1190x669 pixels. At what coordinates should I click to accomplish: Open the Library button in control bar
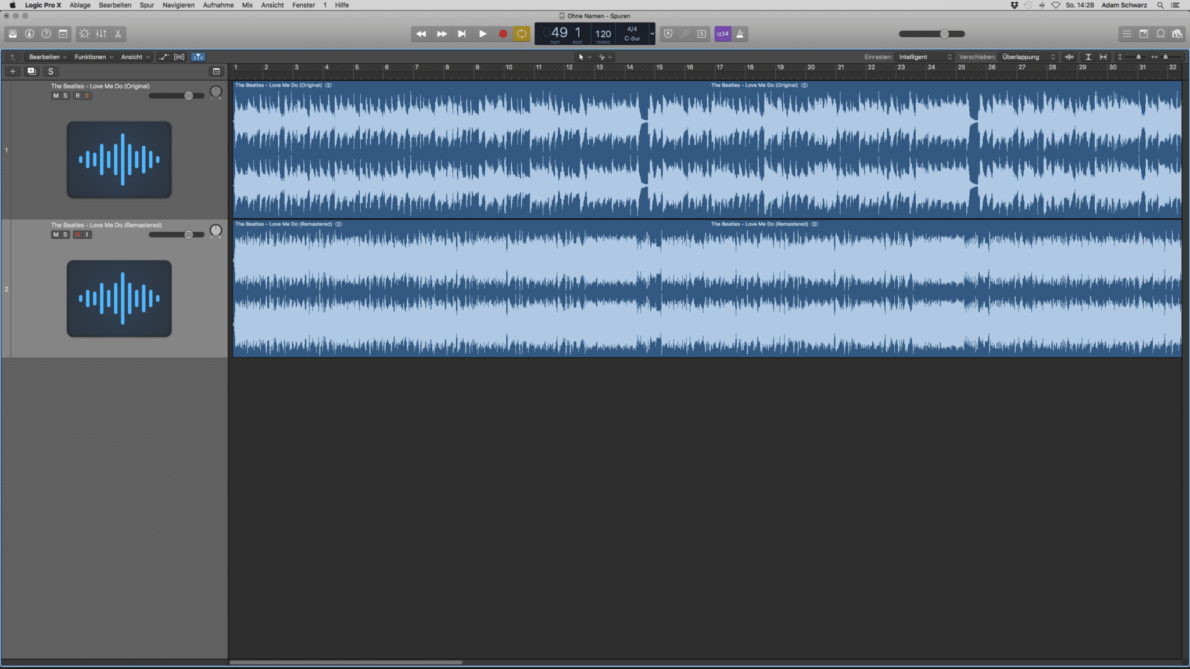(13, 34)
